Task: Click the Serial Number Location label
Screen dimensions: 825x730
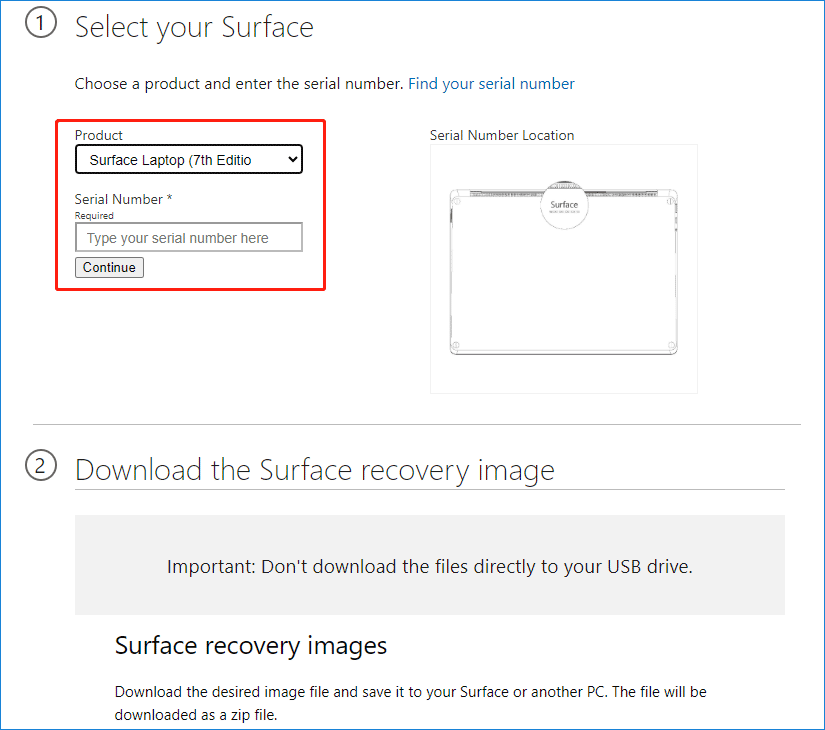Action: coord(501,135)
